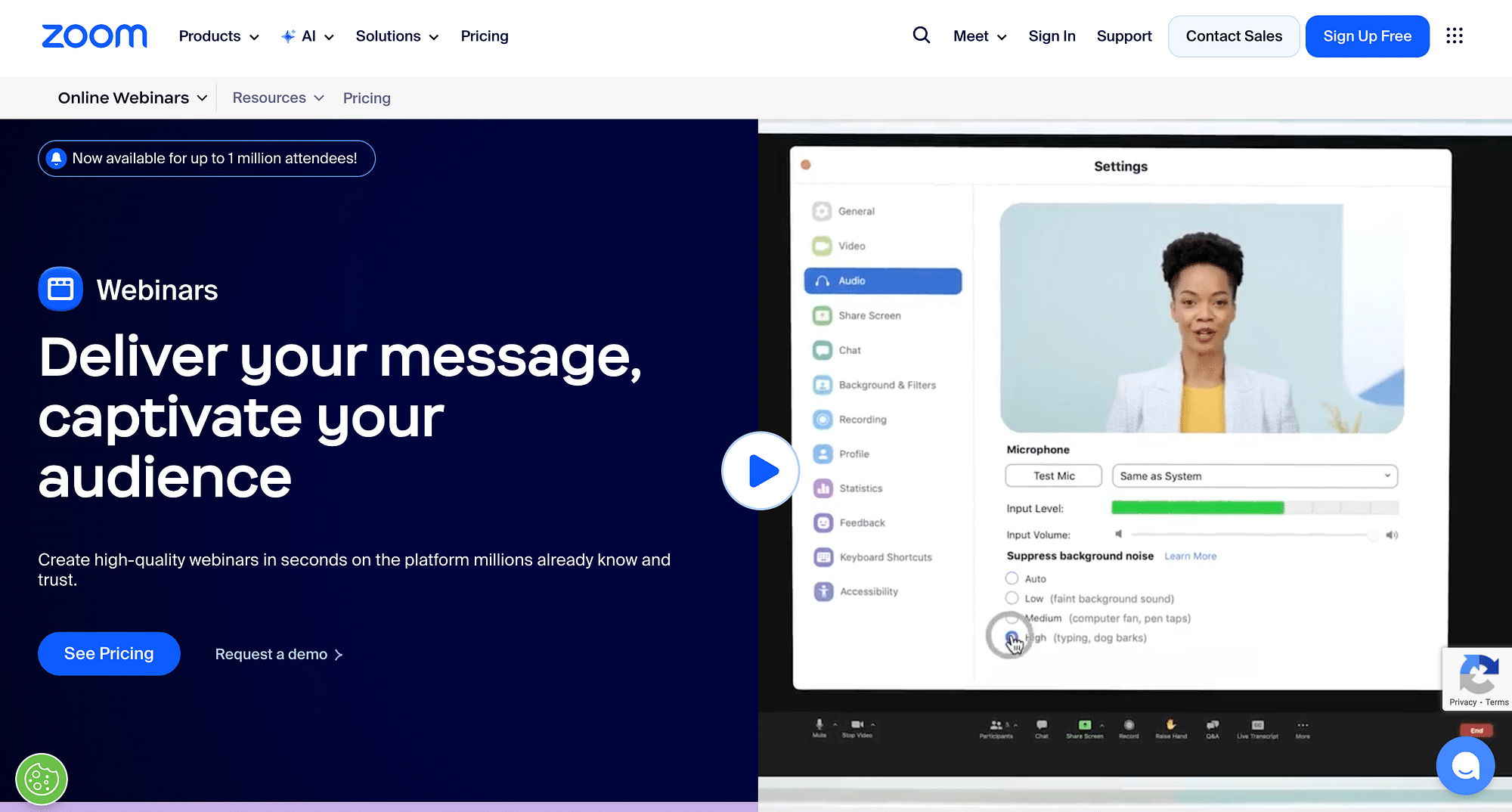Open Pricing in the webinars sub-navigation
The height and width of the screenshot is (812, 1512).
tap(367, 98)
